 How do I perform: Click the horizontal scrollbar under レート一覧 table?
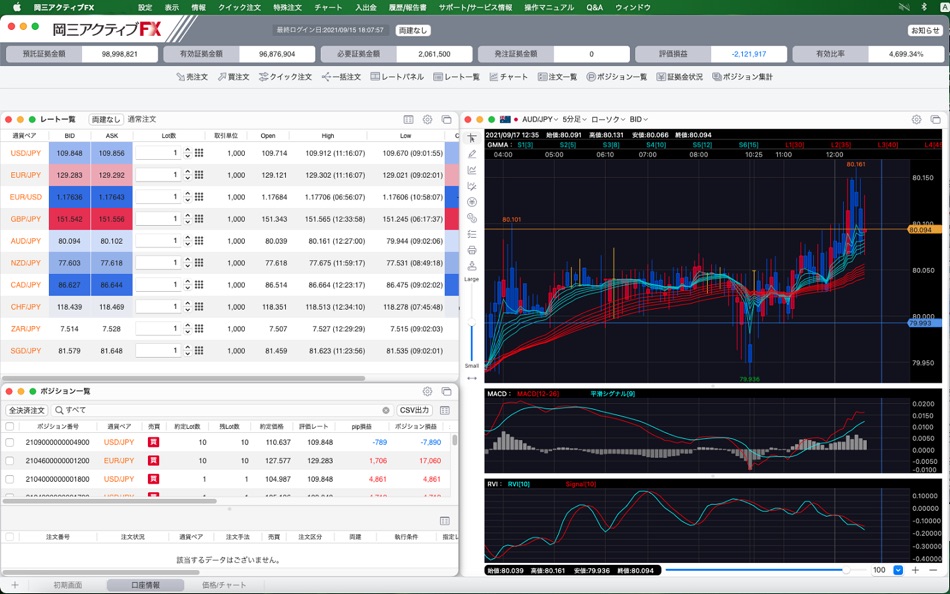pos(183,378)
